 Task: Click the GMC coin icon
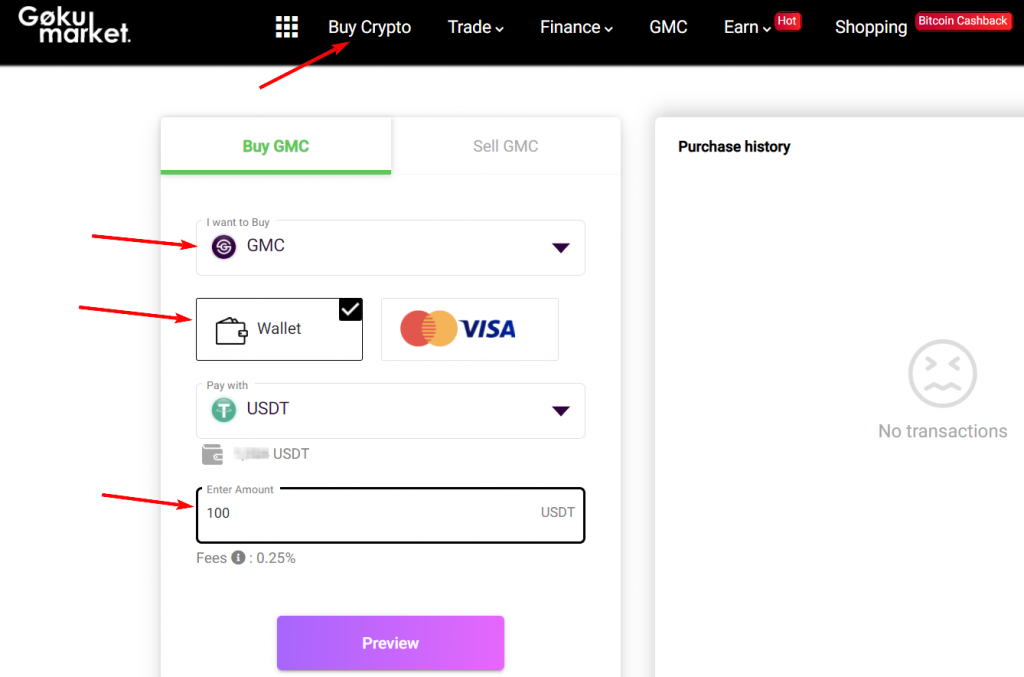coord(223,247)
